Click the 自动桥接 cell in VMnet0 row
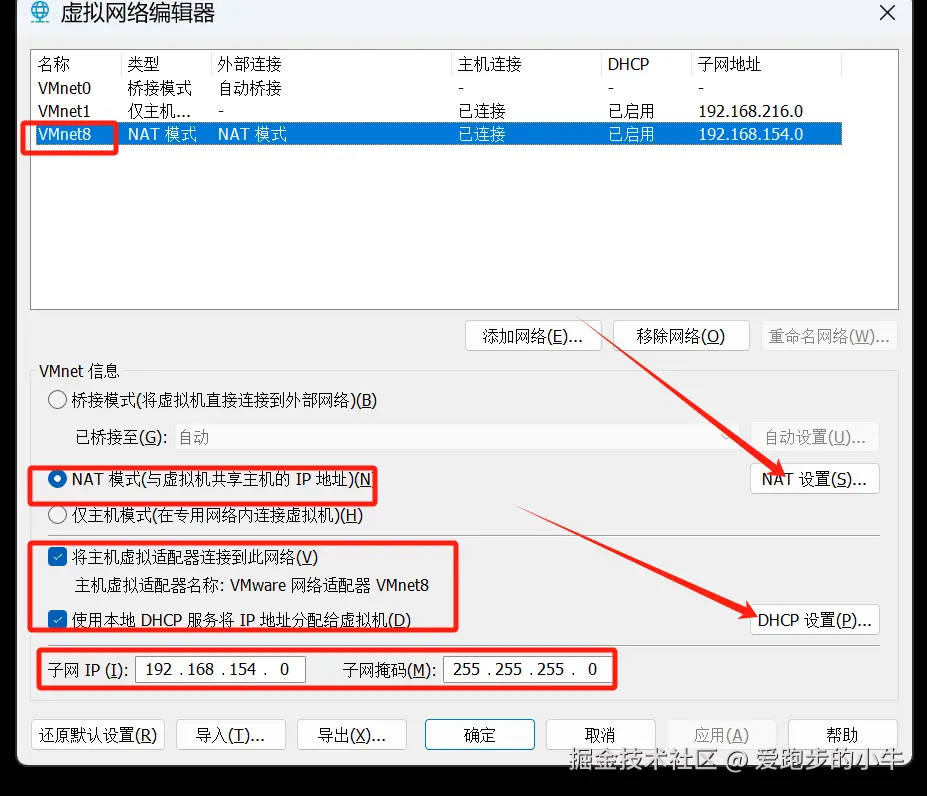This screenshot has width=927, height=796. pos(249,88)
